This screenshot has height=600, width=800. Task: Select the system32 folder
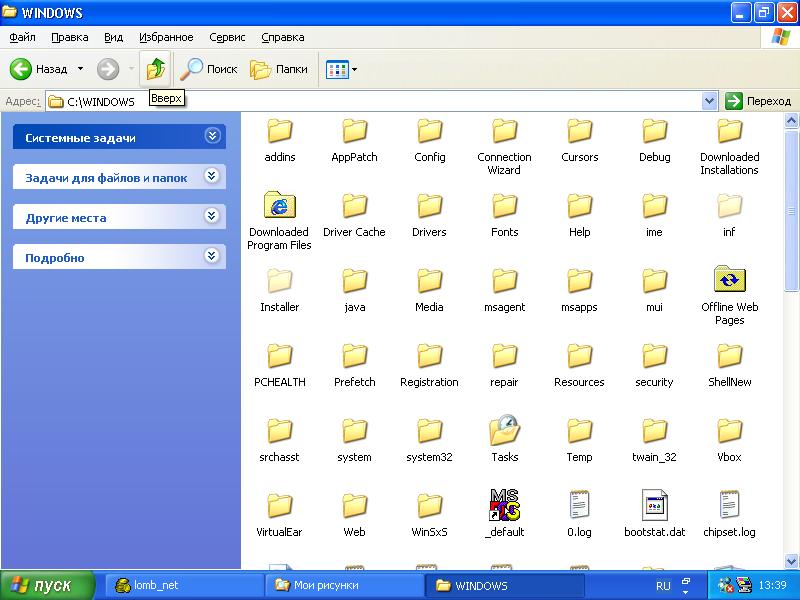pos(429,440)
